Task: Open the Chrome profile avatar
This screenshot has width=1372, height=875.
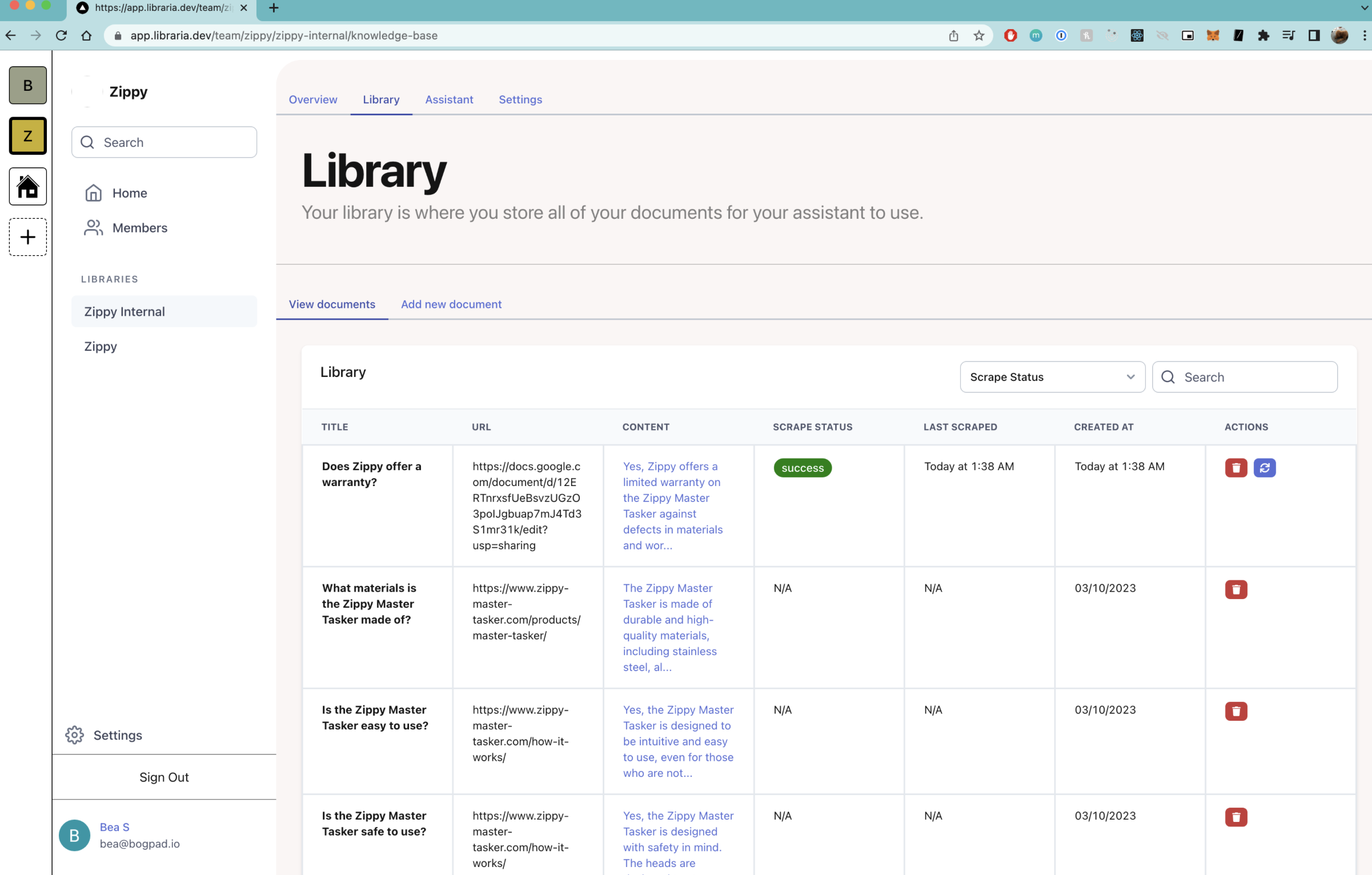Action: (x=1339, y=35)
